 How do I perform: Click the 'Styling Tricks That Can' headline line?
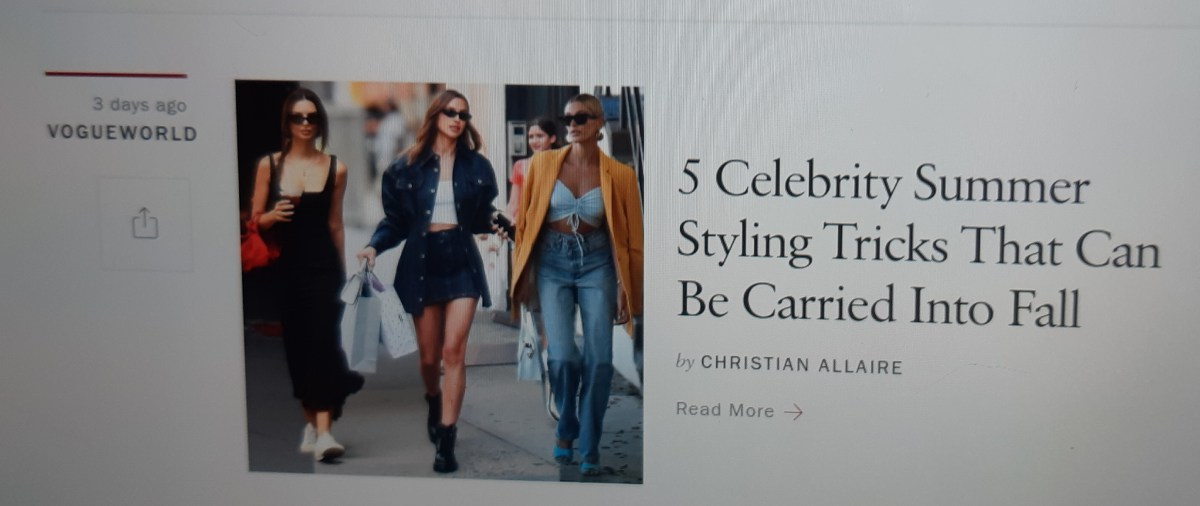(918, 243)
